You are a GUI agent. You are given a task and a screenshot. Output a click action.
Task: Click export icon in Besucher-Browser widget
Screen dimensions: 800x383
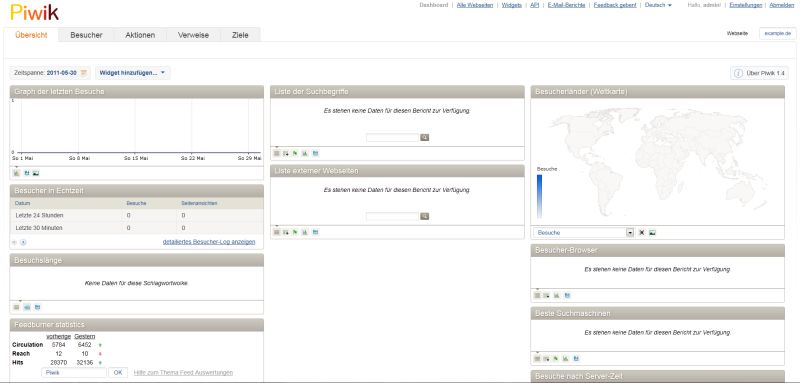[x=567, y=295]
